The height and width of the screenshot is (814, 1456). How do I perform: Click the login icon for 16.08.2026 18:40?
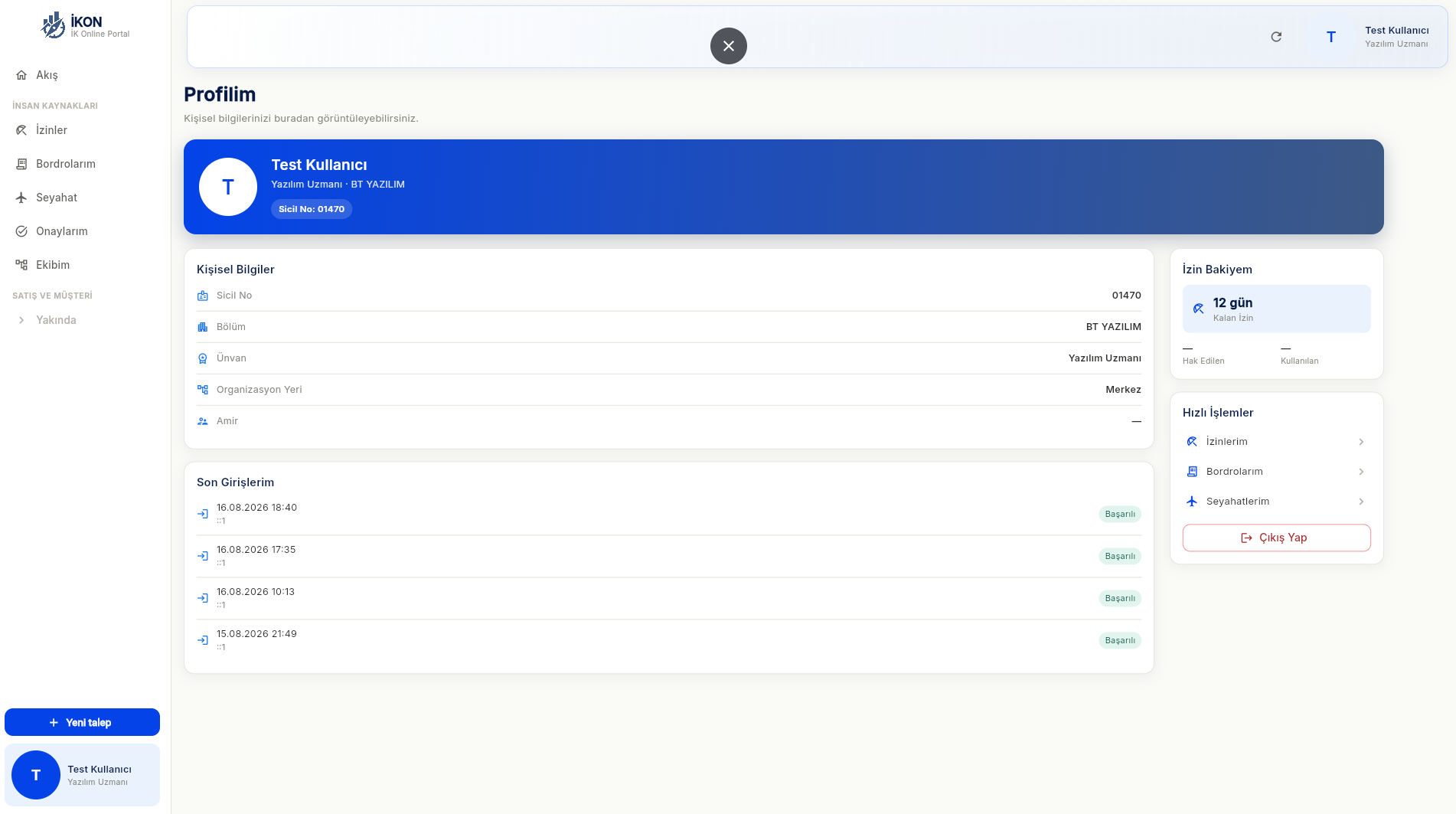[x=203, y=514]
